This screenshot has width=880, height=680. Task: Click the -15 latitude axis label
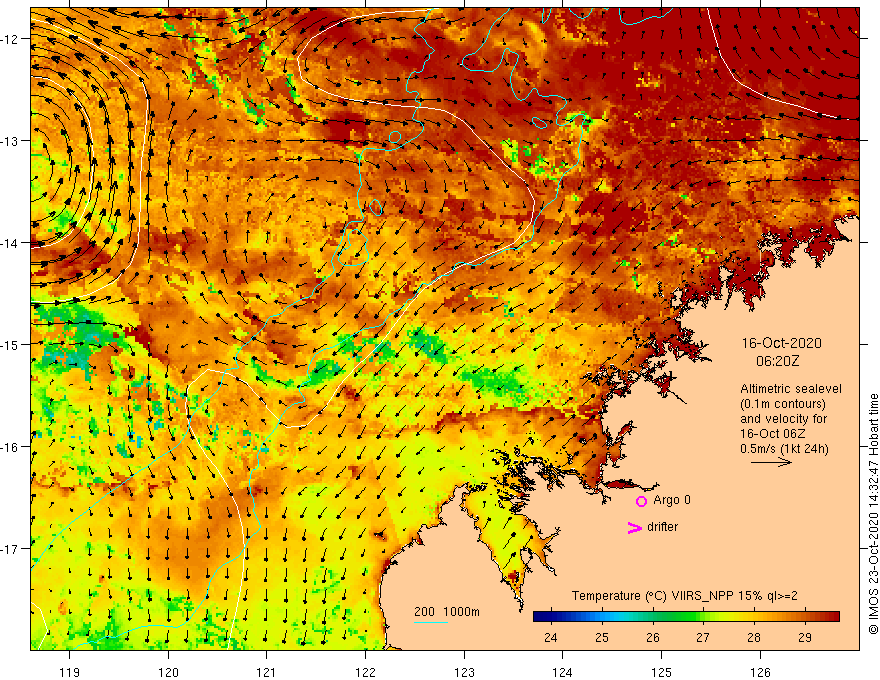(8, 344)
